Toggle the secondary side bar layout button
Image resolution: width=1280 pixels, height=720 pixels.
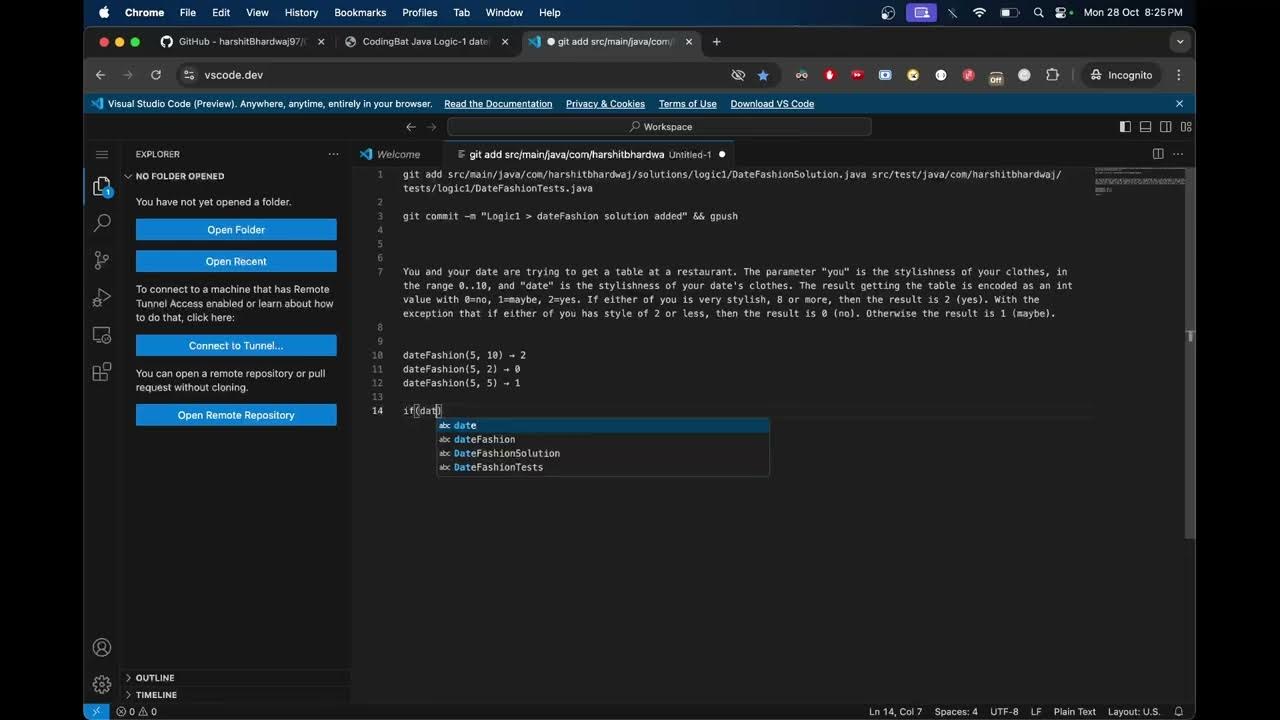pyautogui.click(x=1166, y=127)
